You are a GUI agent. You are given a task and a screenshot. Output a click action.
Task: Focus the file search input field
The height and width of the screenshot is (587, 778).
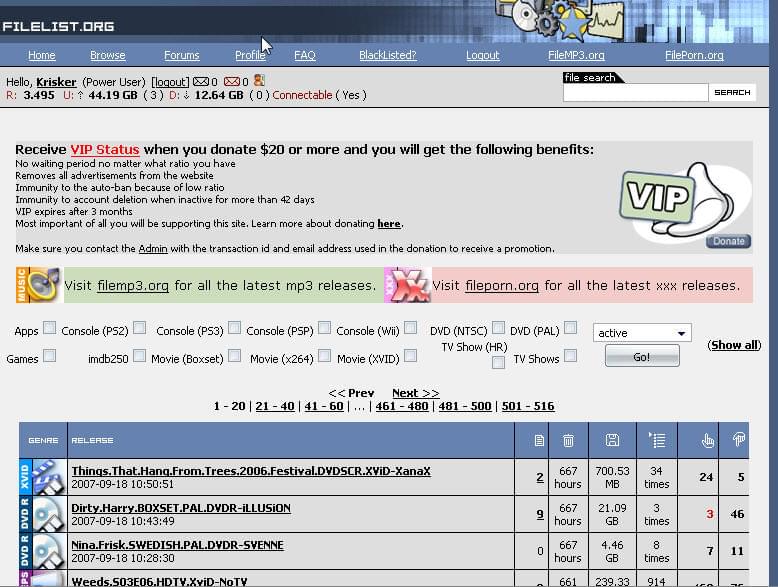coord(636,92)
